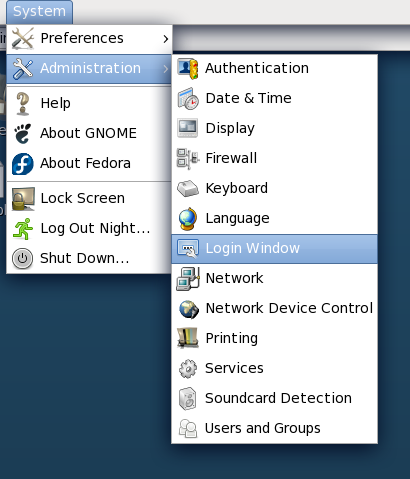Open Soundcard Detection label
The image size is (410, 479).
pyautogui.click(x=278, y=398)
